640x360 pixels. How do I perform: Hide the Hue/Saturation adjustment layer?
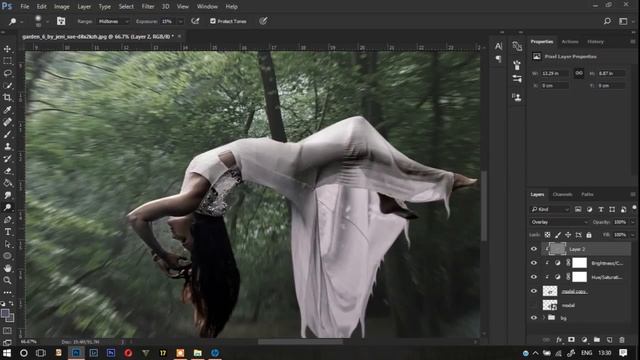[534, 277]
